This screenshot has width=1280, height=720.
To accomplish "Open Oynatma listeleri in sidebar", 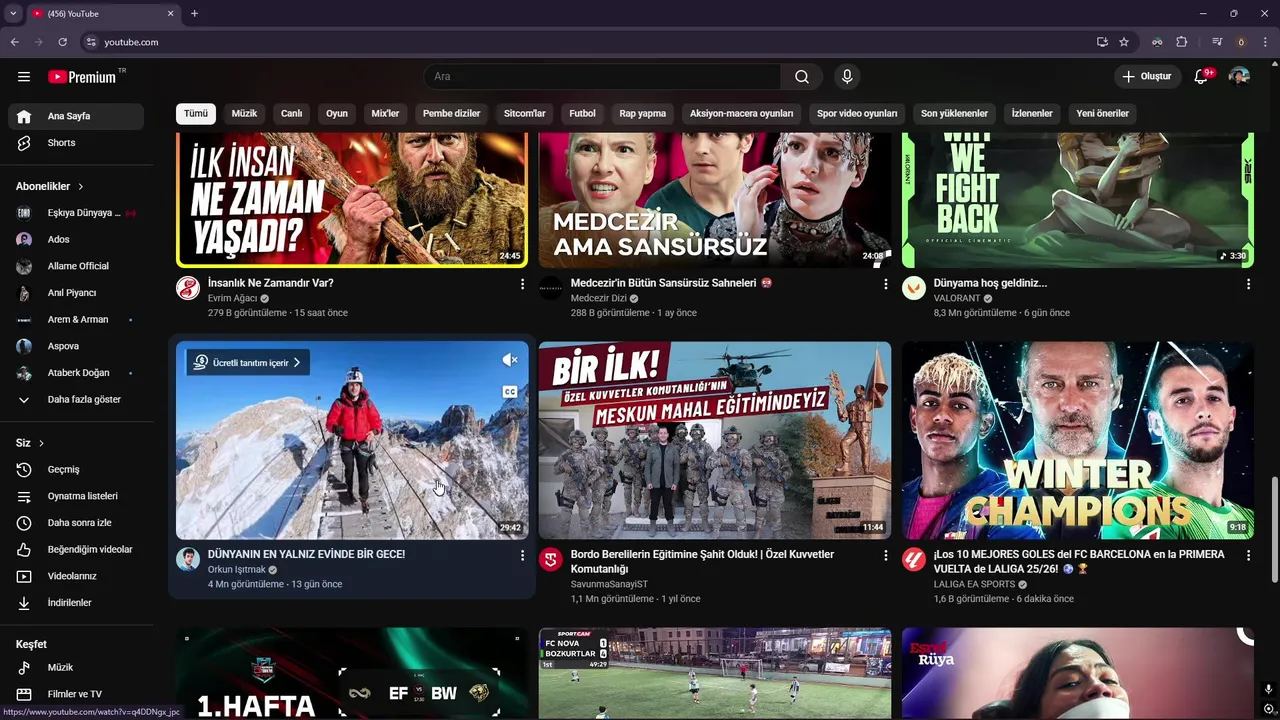I will click(76, 496).
